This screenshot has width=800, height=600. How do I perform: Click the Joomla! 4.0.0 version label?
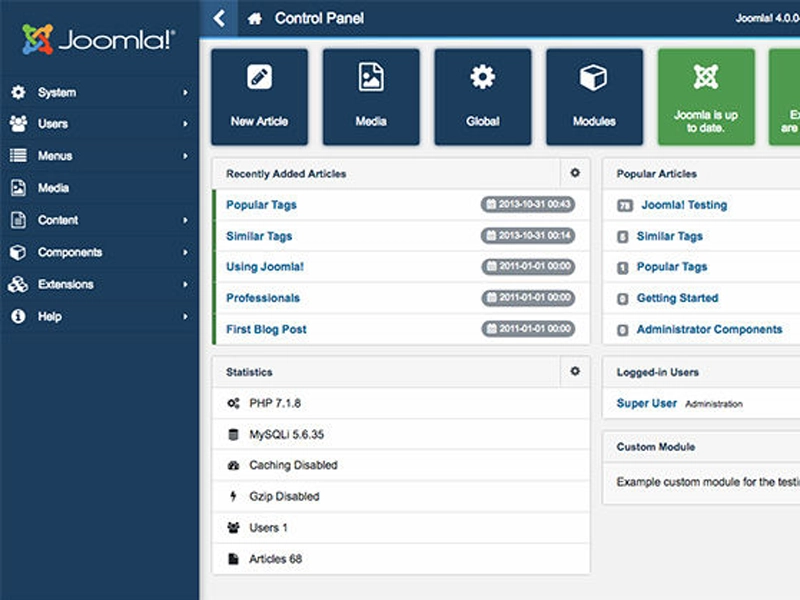pyautogui.click(x=767, y=18)
